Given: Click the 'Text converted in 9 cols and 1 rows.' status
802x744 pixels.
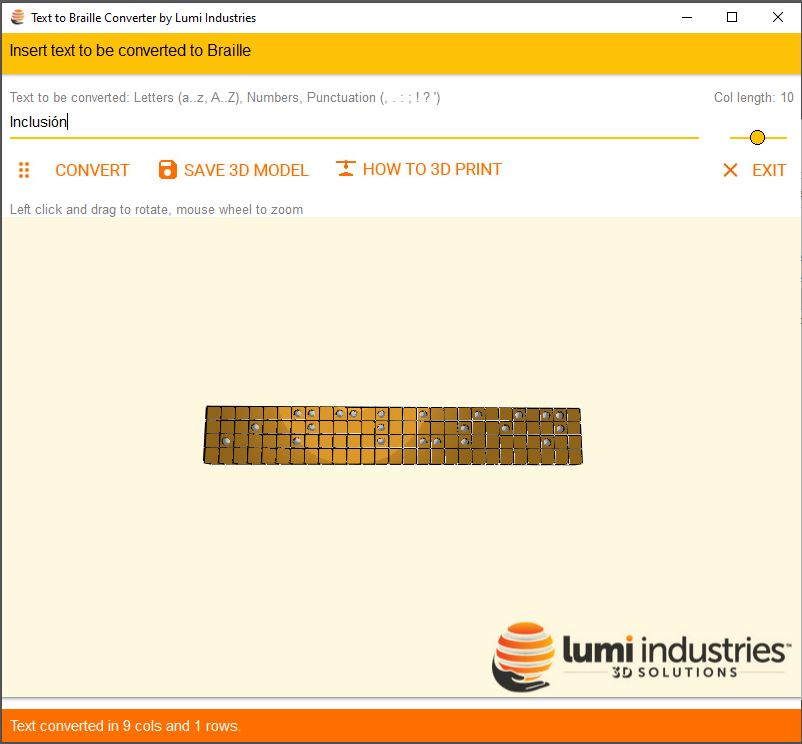Looking at the screenshot, I should click(125, 726).
